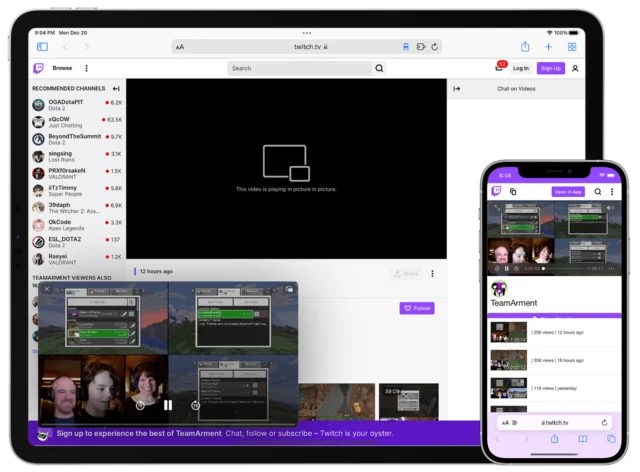Close the picture-in-picture window
The width and height of the screenshot is (640, 472).
(x=47, y=289)
